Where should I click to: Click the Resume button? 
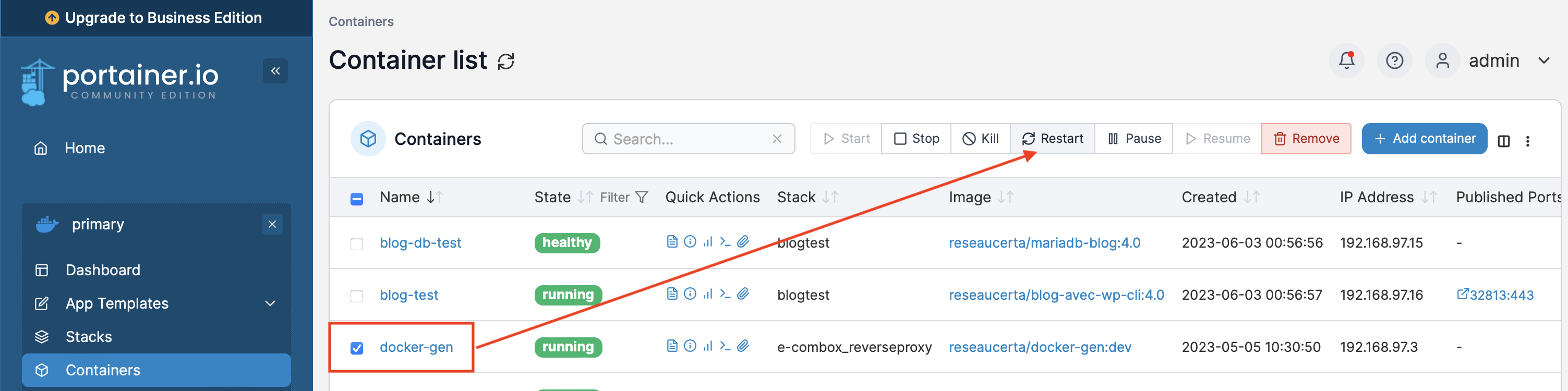click(x=1217, y=139)
